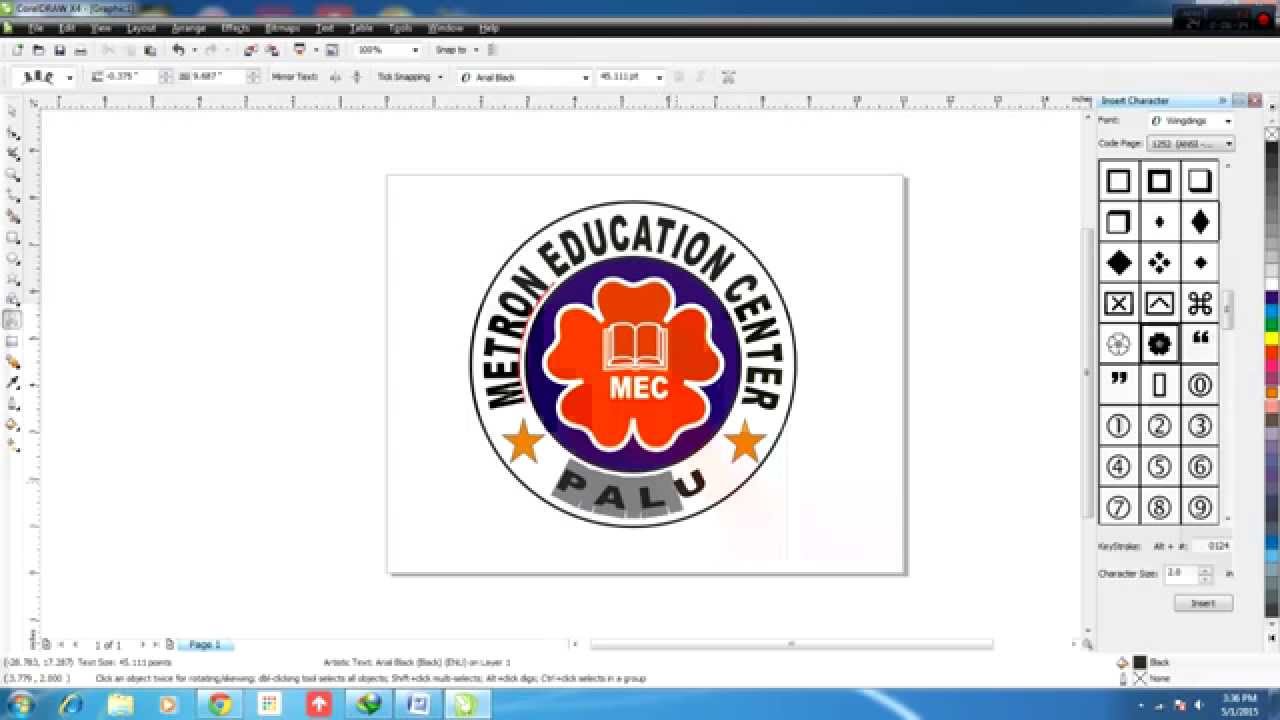Select the Text tool in the toolbox
The width and height of the screenshot is (1280, 720).
coord(12,320)
